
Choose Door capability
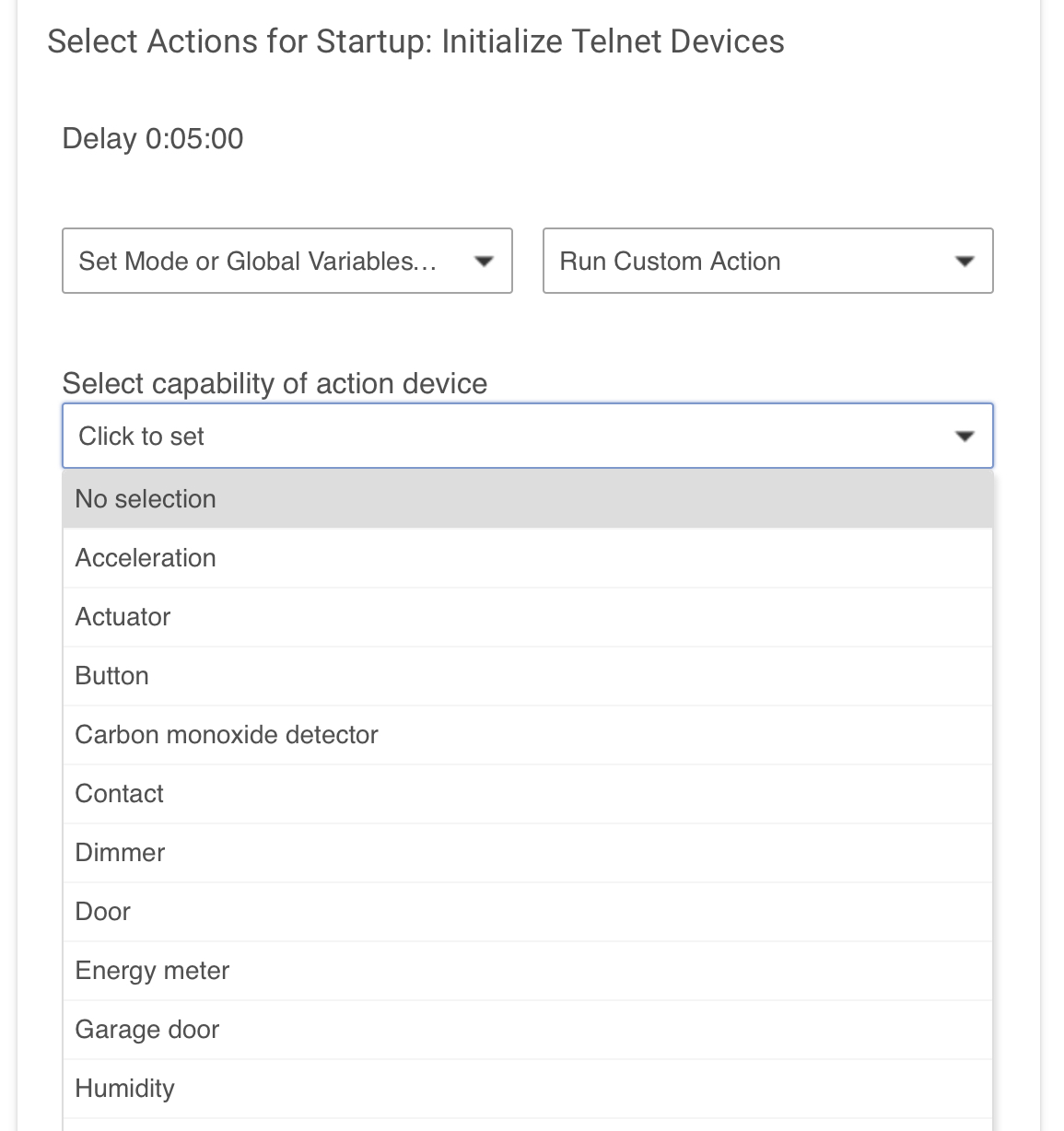(528, 912)
